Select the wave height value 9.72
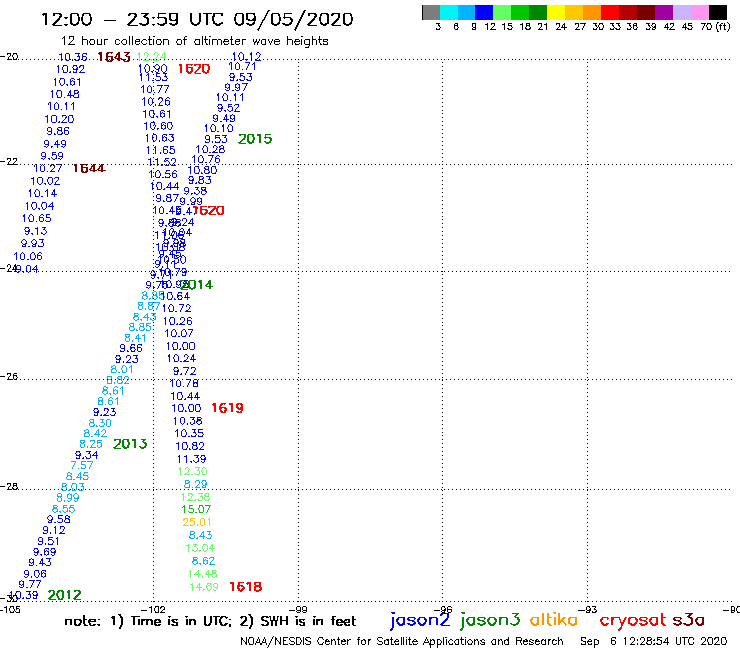The width and height of the screenshot is (740, 650). (x=185, y=371)
